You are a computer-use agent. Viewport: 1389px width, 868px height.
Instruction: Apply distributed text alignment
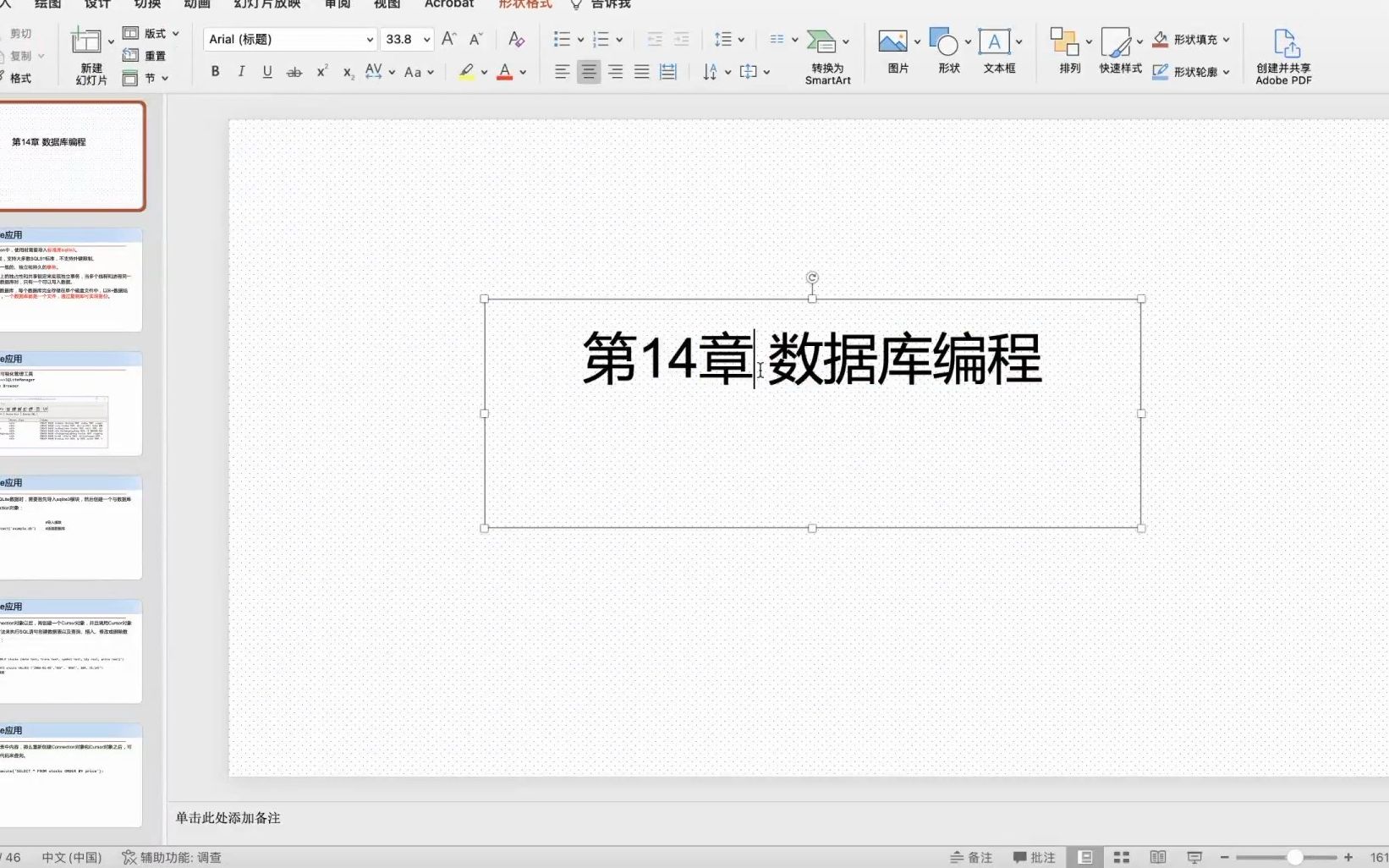[x=667, y=72]
